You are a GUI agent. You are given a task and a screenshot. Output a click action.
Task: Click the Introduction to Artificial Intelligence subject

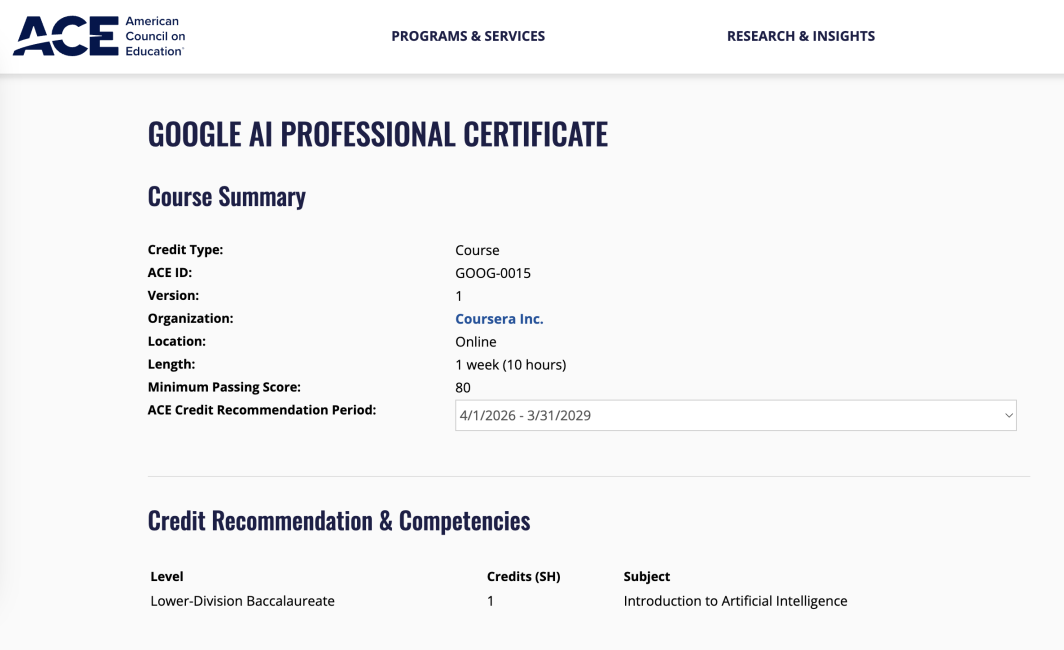pyautogui.click(x=736, y=601)
